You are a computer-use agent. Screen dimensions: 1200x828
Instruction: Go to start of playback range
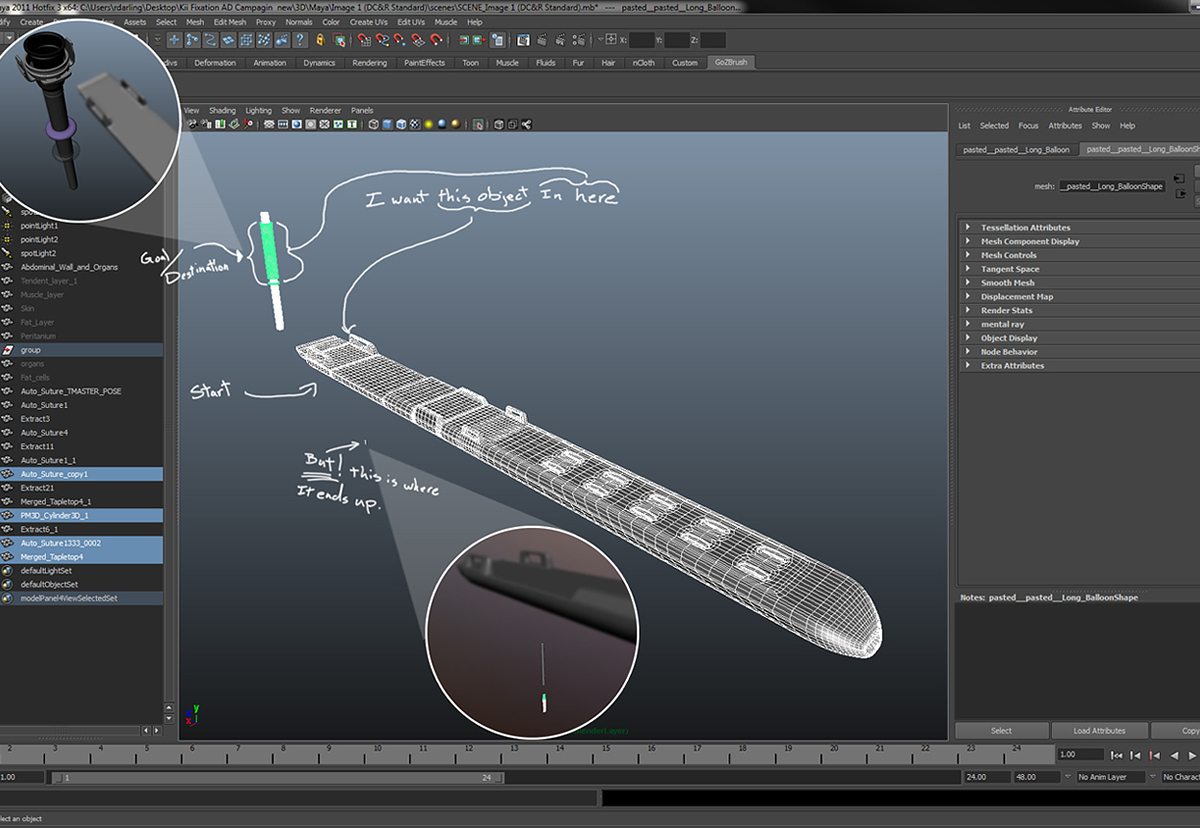(x=1117, y=755)
